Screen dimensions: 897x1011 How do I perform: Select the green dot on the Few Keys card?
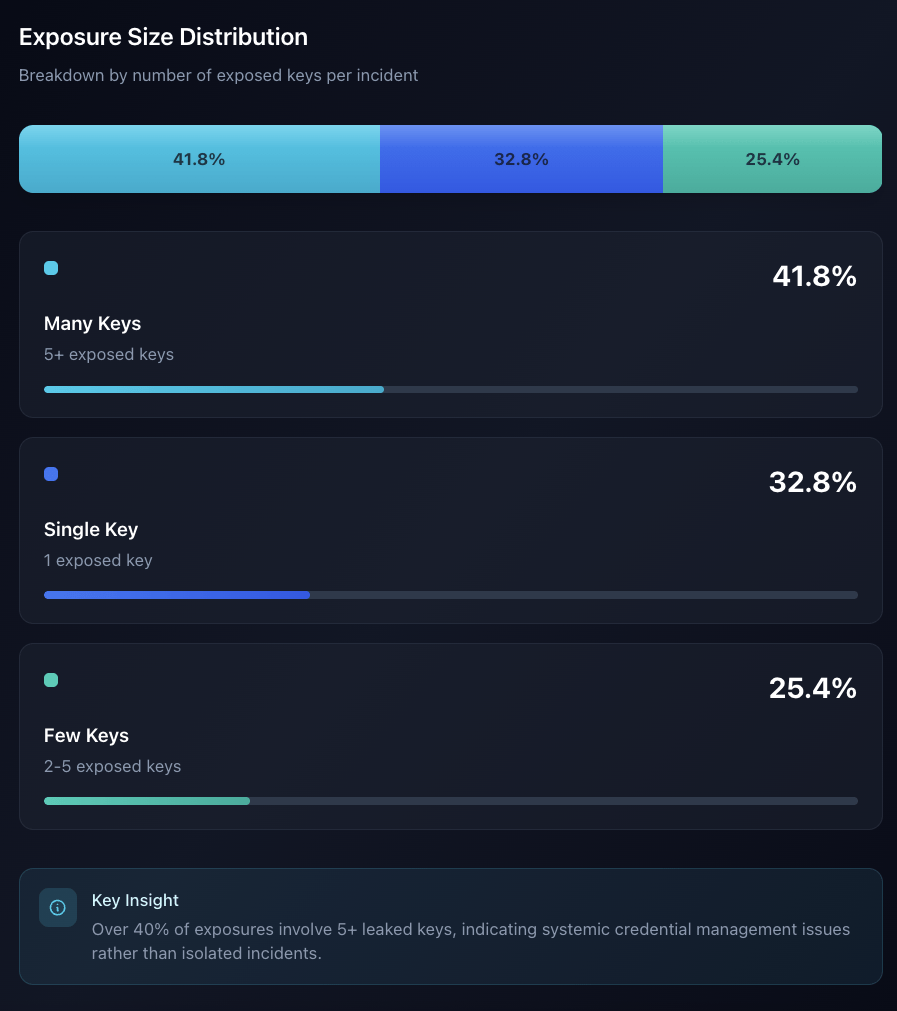pyautogui.click(x=50, y=680)
